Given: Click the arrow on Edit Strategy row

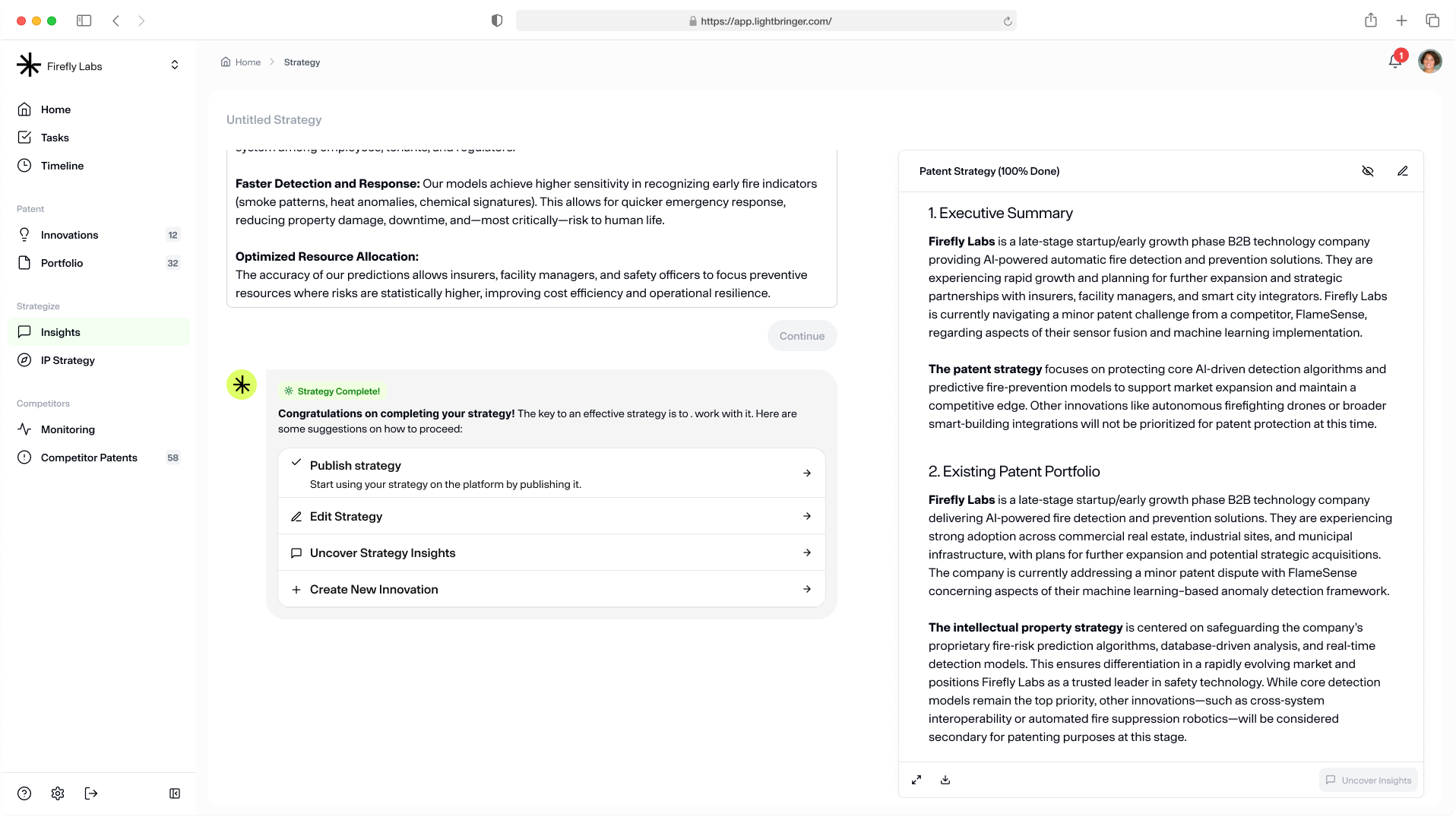Looking at the screenshot, I should pos(807,516).
